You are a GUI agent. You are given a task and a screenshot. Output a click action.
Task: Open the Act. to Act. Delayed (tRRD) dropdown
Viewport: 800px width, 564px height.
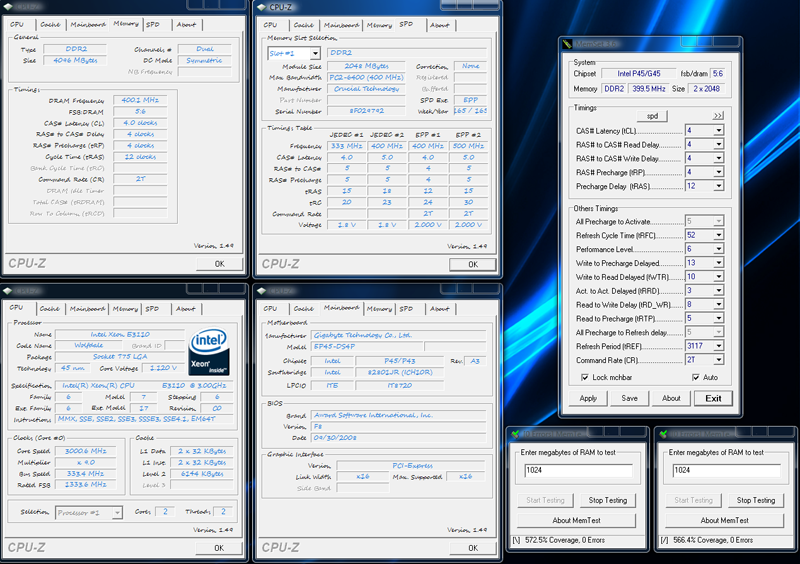click(718, 290)
